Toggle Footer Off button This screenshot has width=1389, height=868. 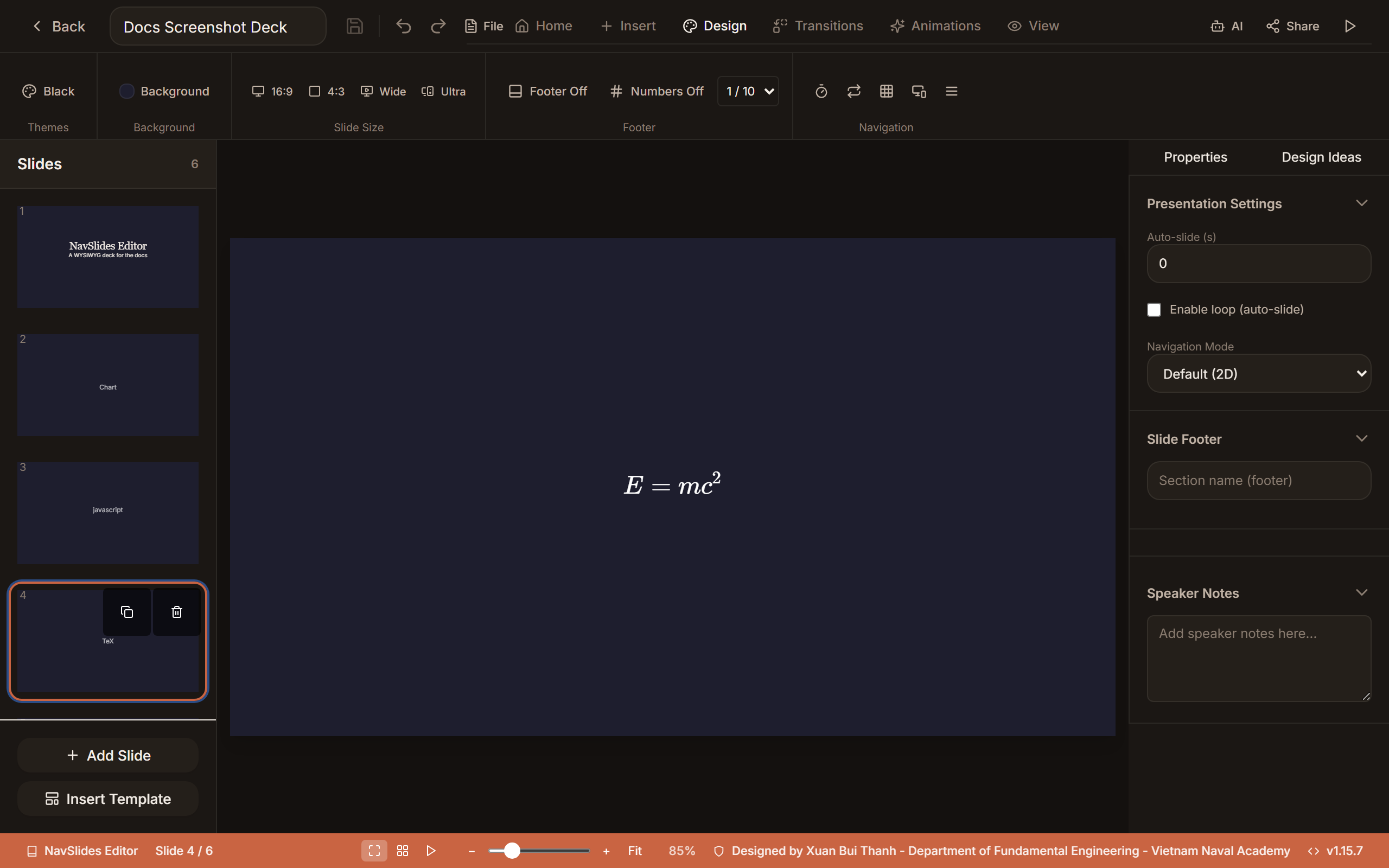coord(547,91)
